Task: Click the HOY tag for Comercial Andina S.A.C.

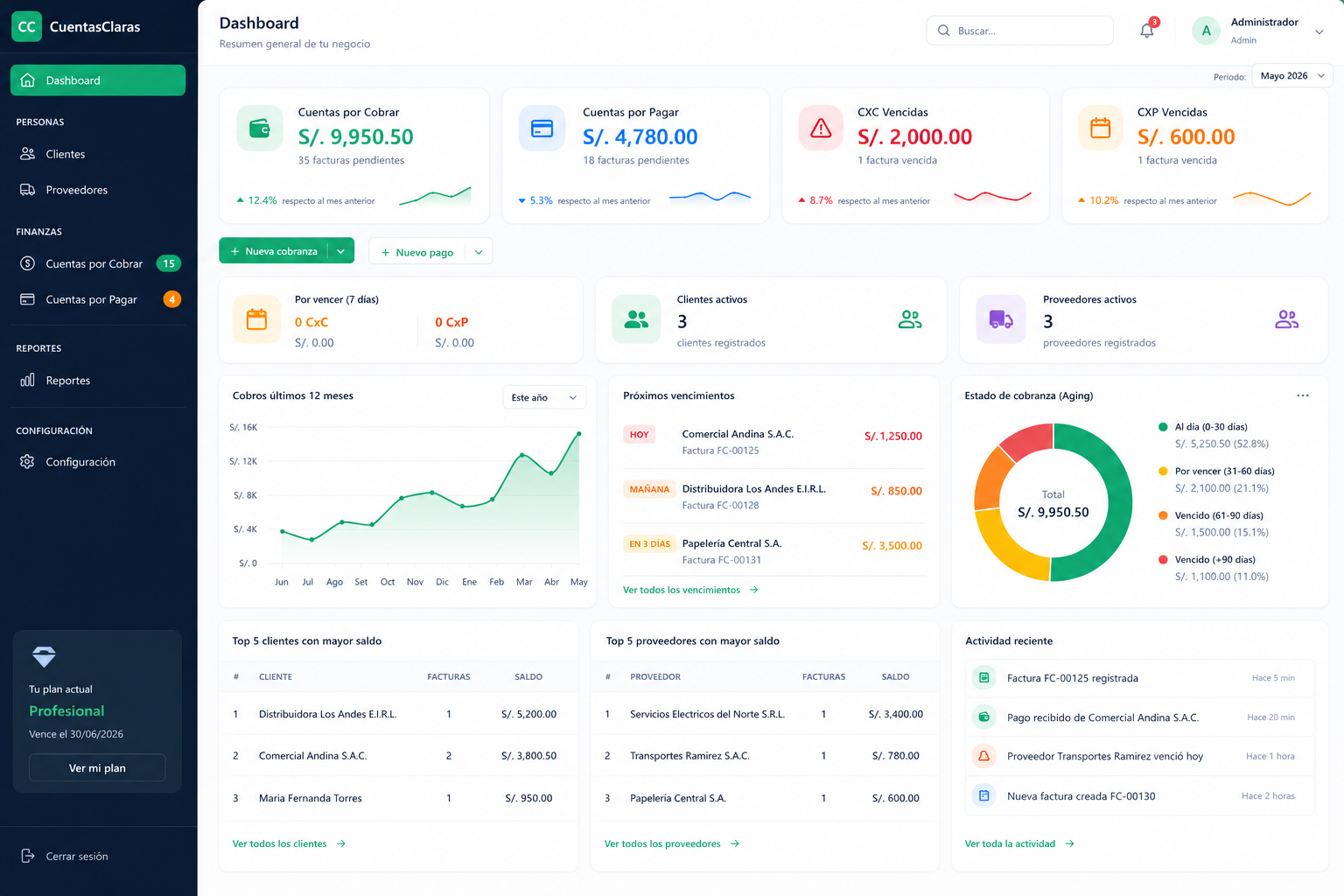Action: click(x=640, y=434)
